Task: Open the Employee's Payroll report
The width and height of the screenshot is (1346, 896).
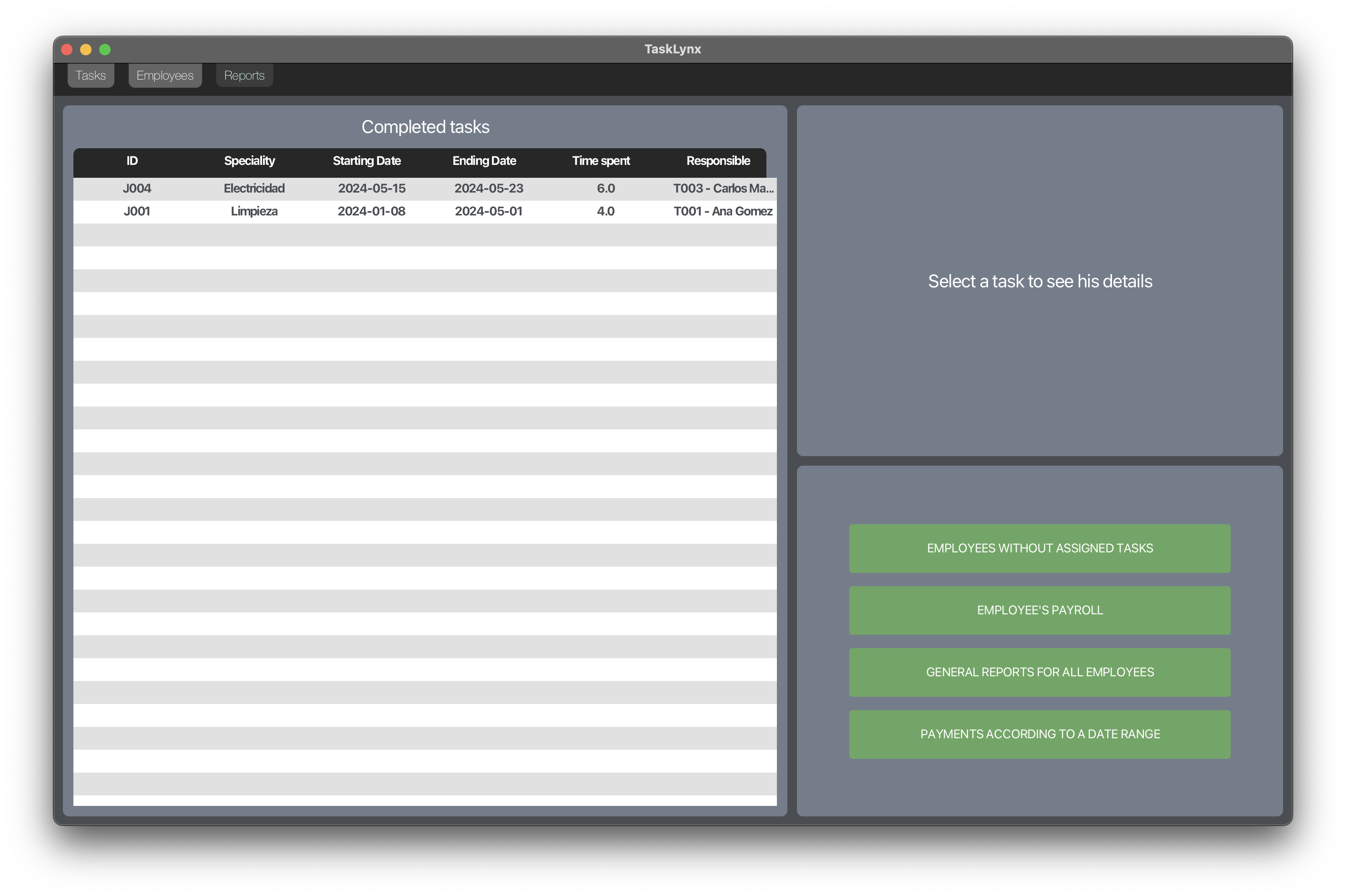Action: pyautogui.click(x=1039, y=610)
